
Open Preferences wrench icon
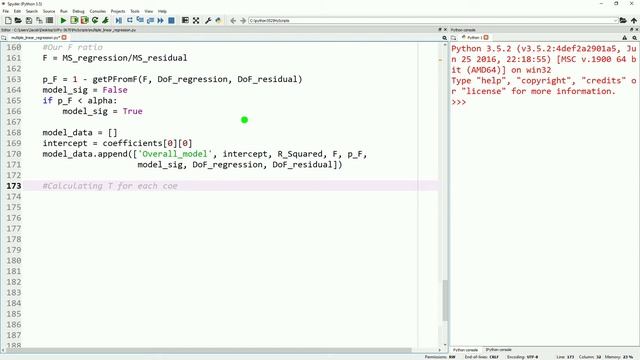coord(208,20)
